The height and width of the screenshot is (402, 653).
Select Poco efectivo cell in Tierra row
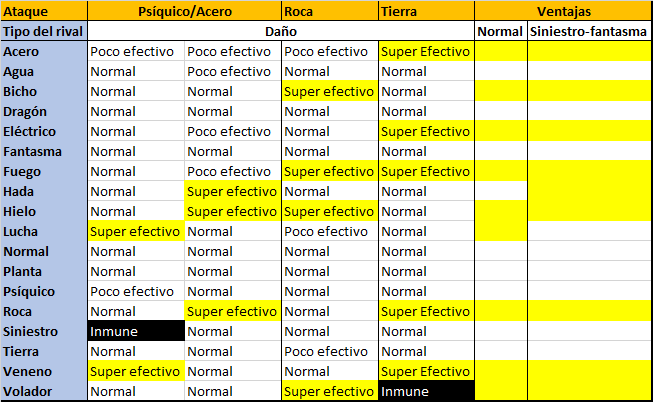click(329, 351)
